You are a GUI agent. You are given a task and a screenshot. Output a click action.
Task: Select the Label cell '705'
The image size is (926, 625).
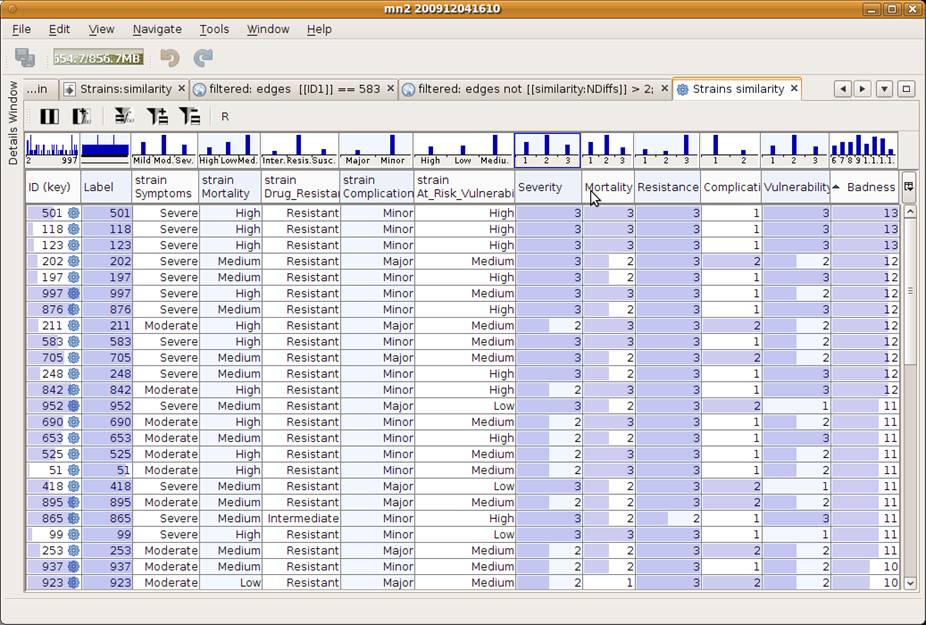click(106, 357)
